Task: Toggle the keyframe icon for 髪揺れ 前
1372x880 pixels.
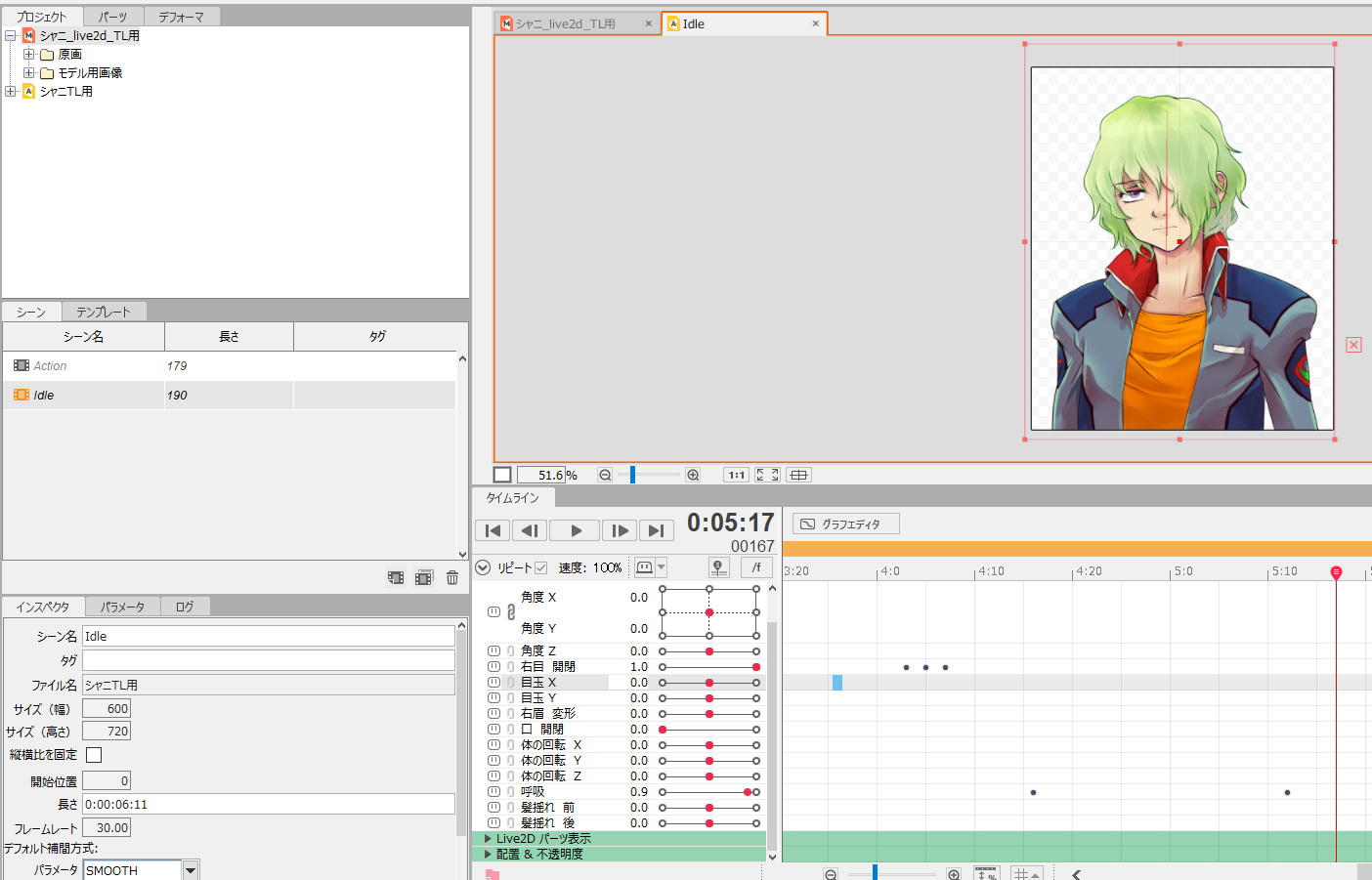Action: (493, 807)
